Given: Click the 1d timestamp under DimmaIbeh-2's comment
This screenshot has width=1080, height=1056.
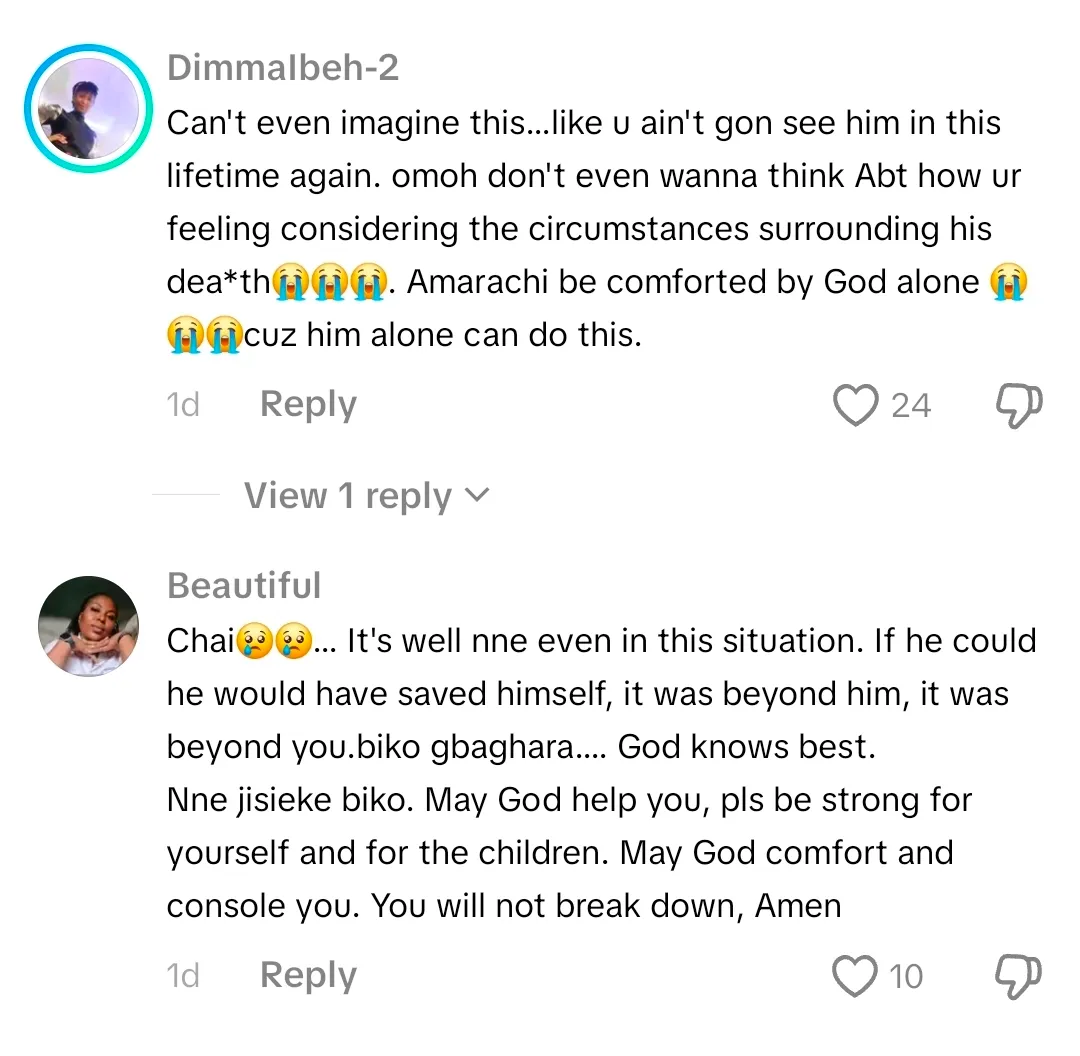Looking at the screenshot, I should (x=183, y=405).
